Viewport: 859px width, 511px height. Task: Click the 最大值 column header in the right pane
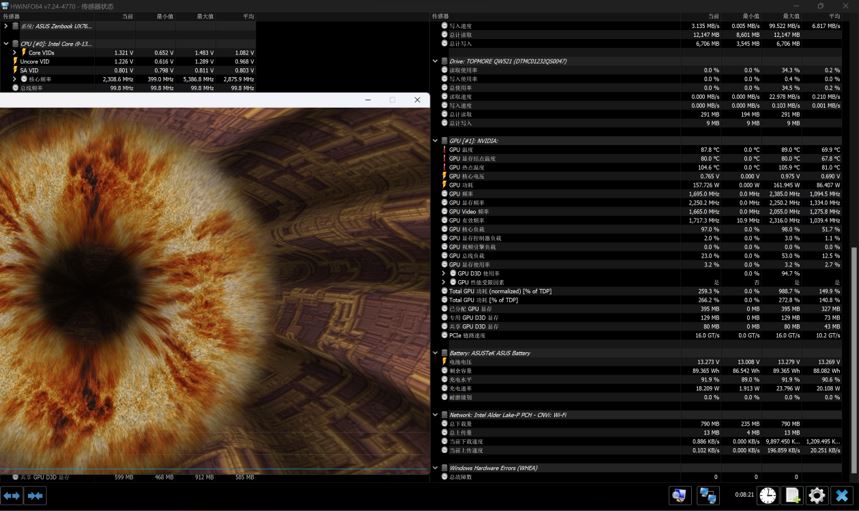click(791, 16)
